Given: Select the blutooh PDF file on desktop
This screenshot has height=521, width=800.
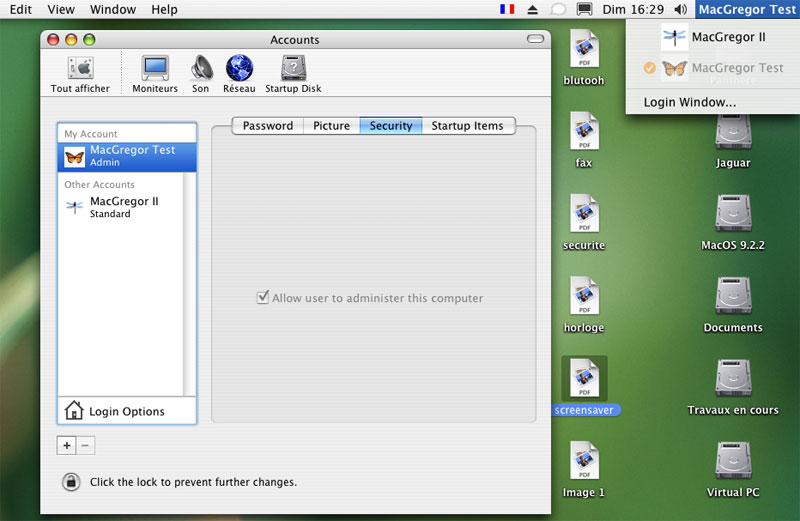Looking at the screenshot, I should (x=584, y=48).
